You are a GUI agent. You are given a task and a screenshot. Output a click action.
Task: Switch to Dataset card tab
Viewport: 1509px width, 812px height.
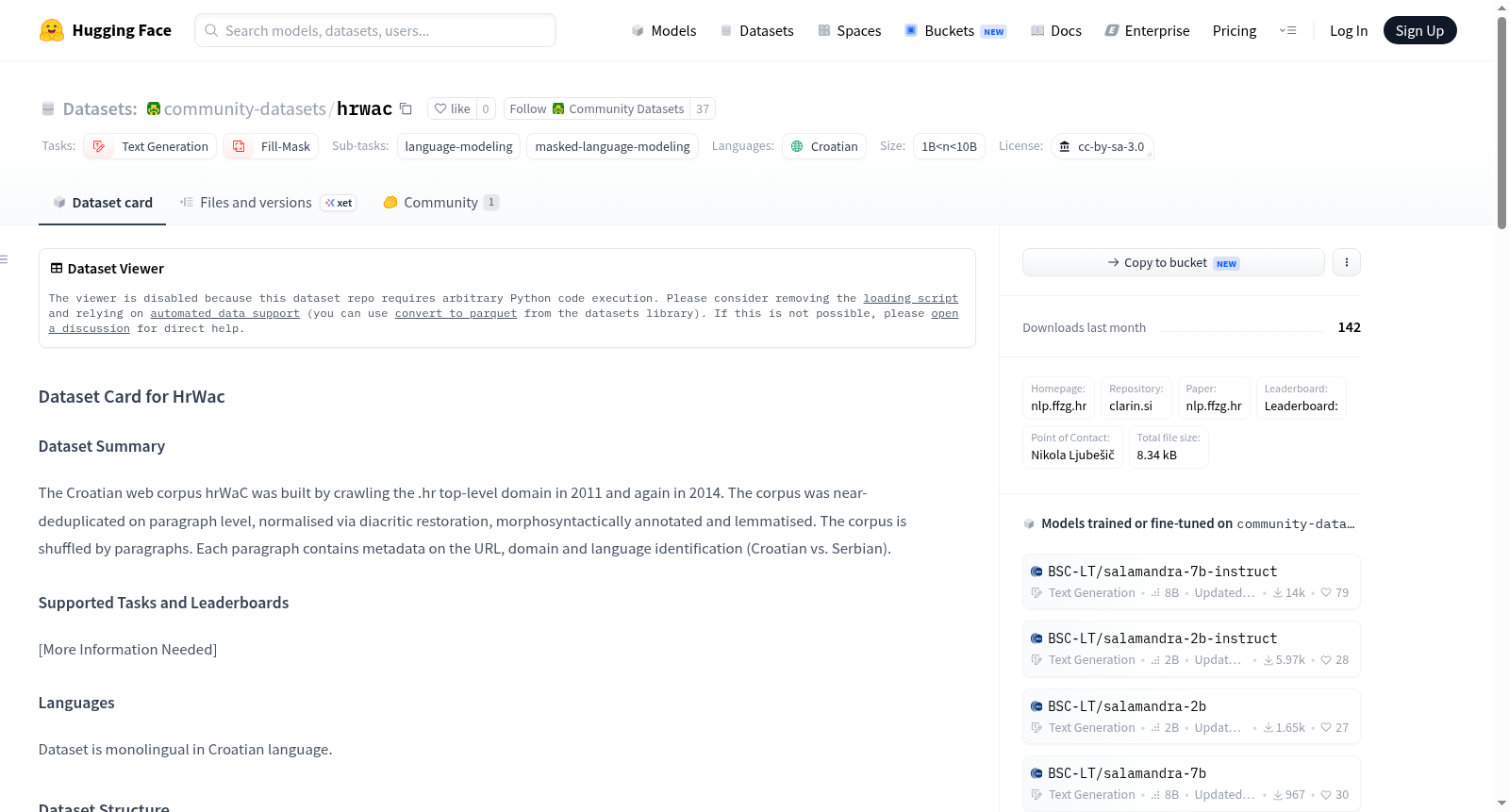(x=102, y=202)
